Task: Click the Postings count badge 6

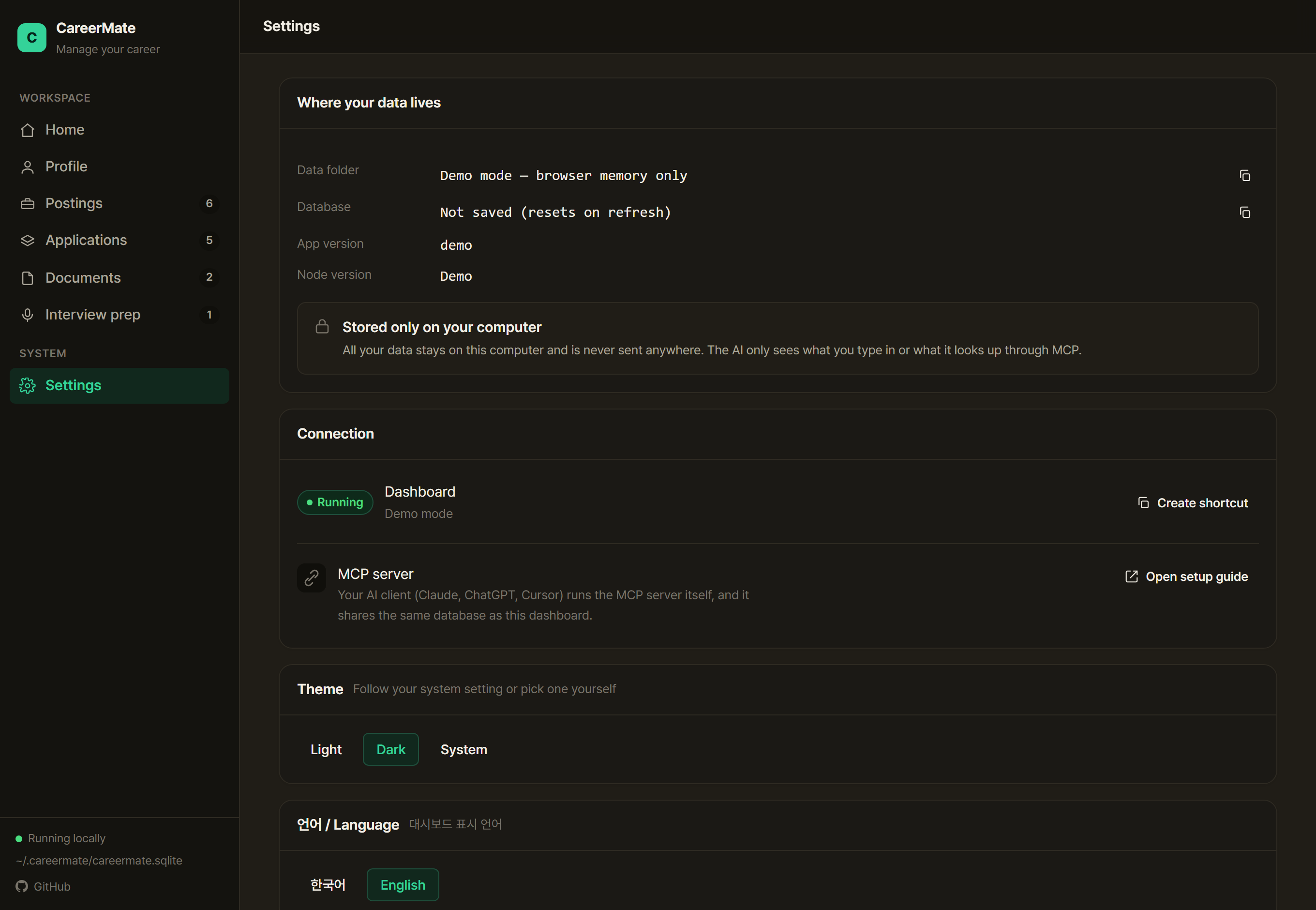Action: click(x=209, y=204)
